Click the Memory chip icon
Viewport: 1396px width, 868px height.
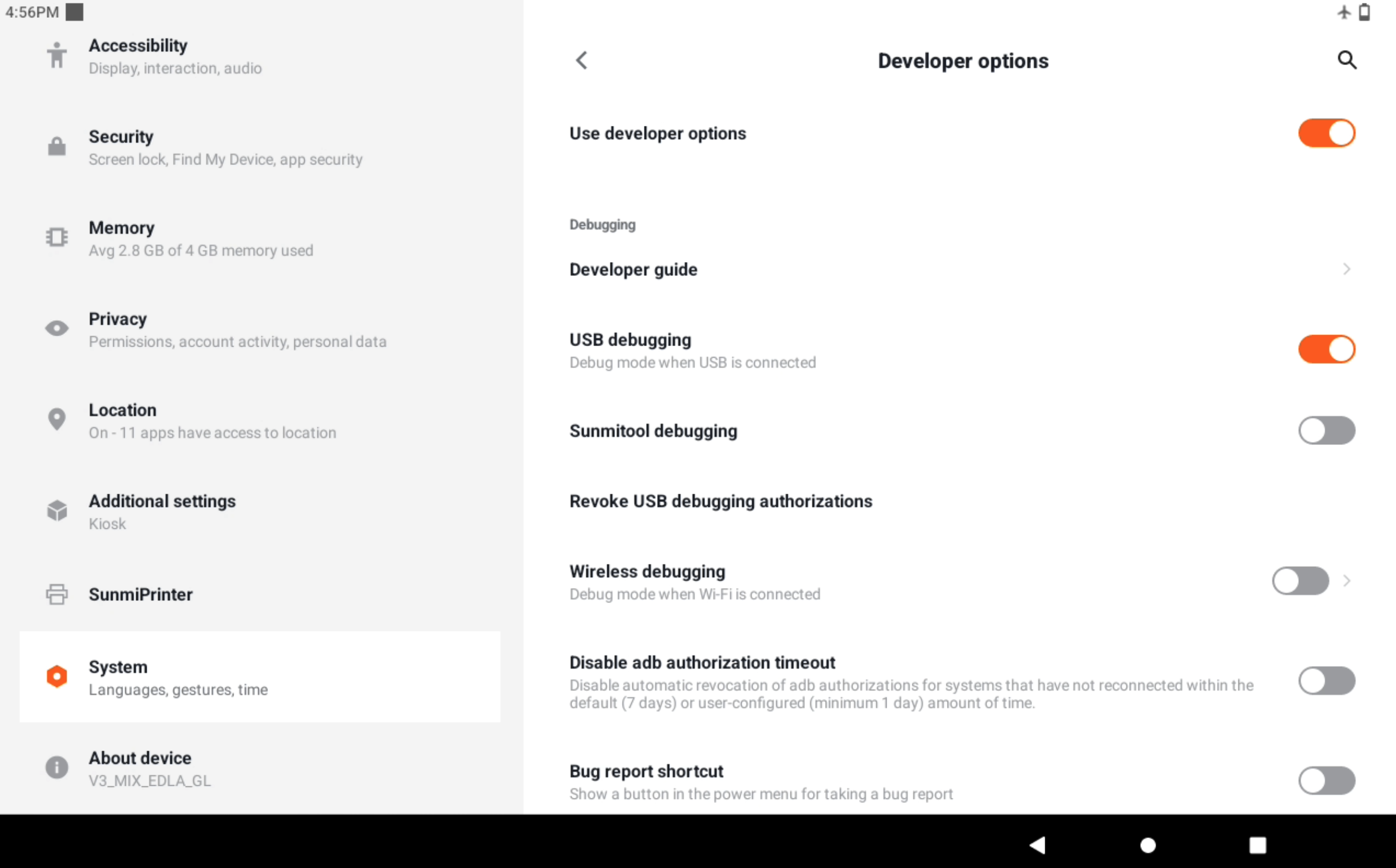coord(56,237)
